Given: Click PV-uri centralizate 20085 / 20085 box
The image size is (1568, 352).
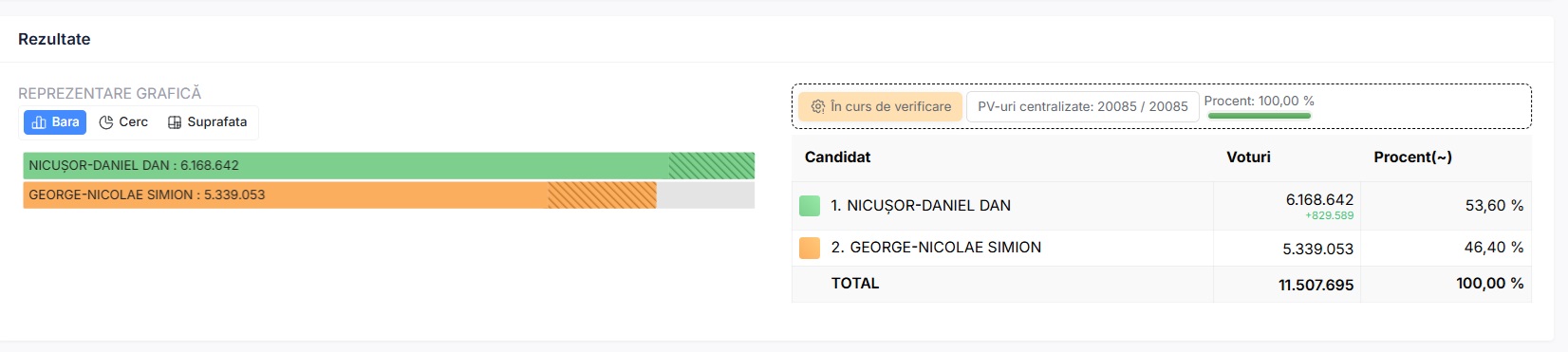Looking at the screenshot, I should [x=1083, y=106].
